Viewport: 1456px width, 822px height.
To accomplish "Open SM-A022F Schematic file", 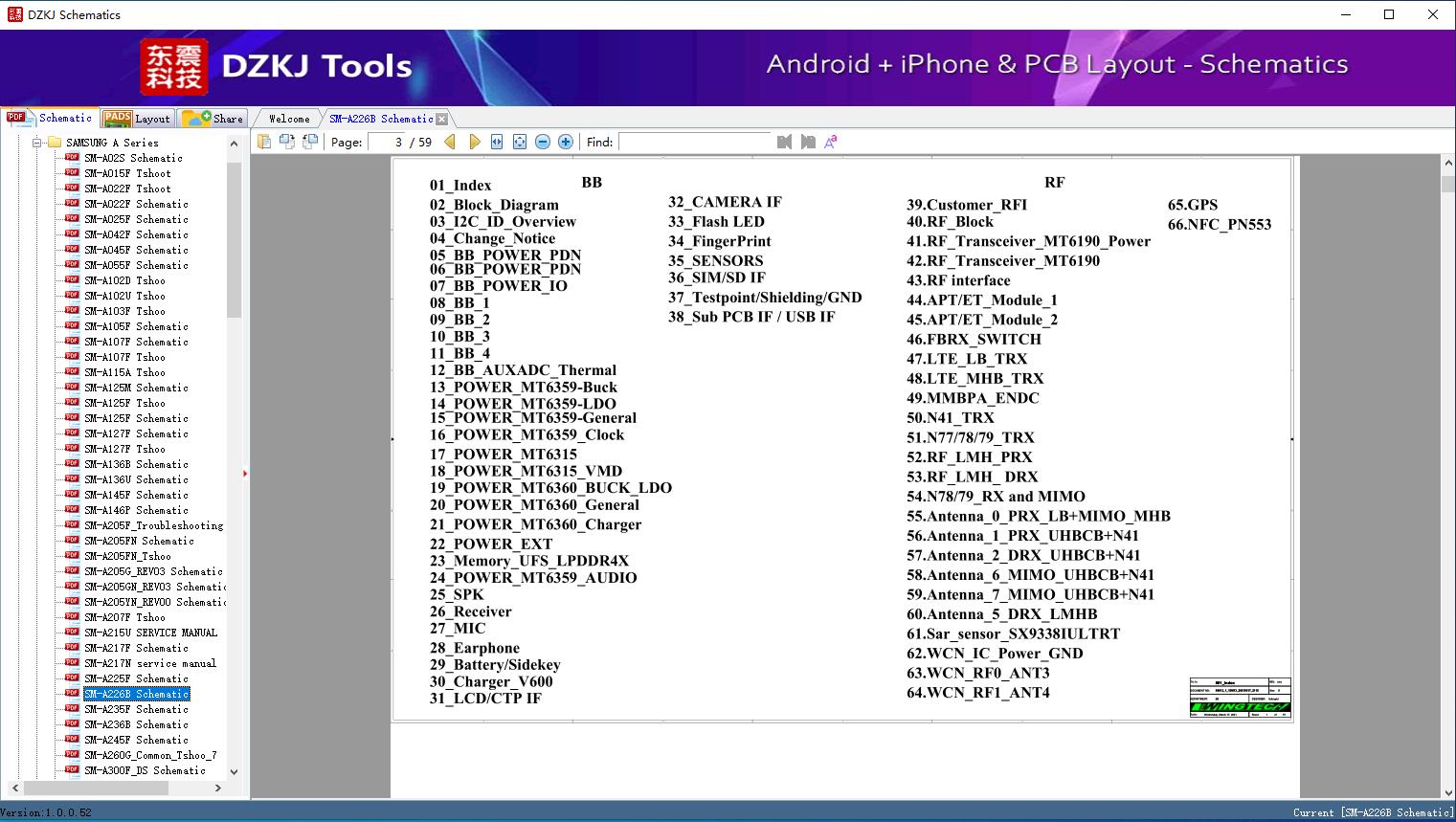I will pyautogui.click(x=136, y=204).
